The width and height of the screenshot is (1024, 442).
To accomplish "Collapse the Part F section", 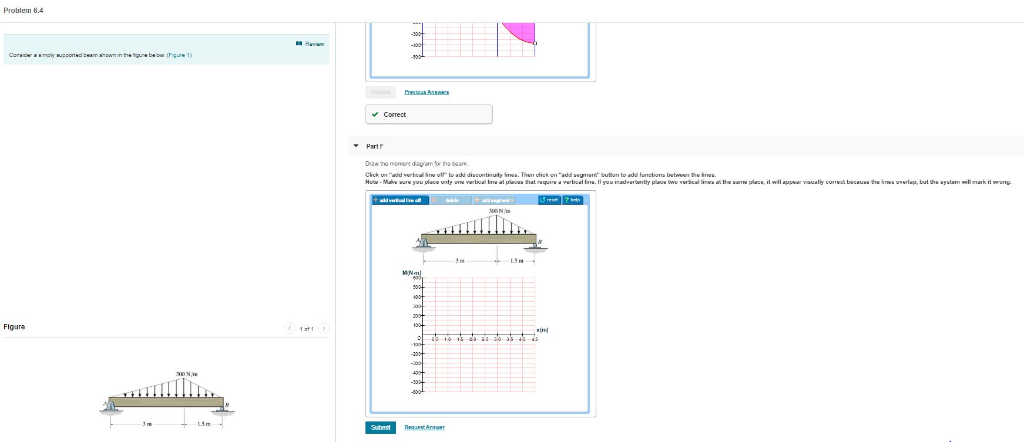I will (x=356, y=146).
